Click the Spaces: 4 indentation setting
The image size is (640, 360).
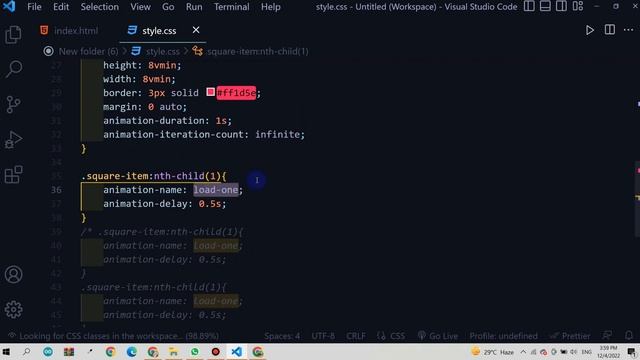click(x=282, y=336)
